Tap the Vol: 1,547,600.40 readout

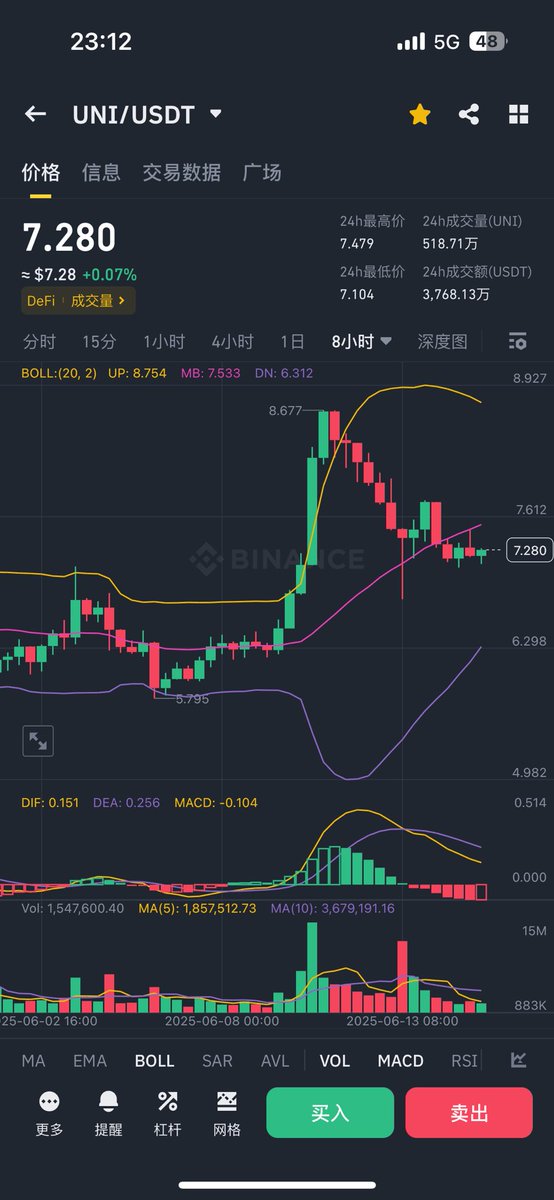(73, 908)
